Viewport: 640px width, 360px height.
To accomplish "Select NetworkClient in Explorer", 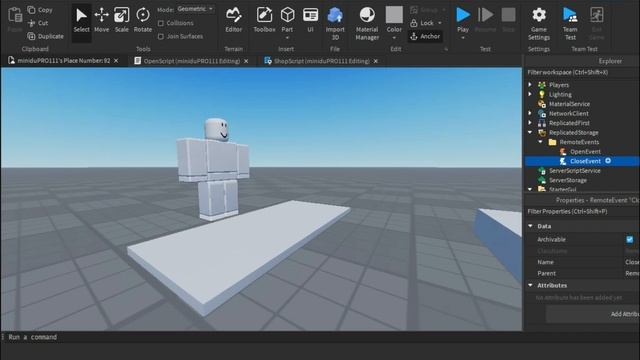I will (x=568, y=113).
